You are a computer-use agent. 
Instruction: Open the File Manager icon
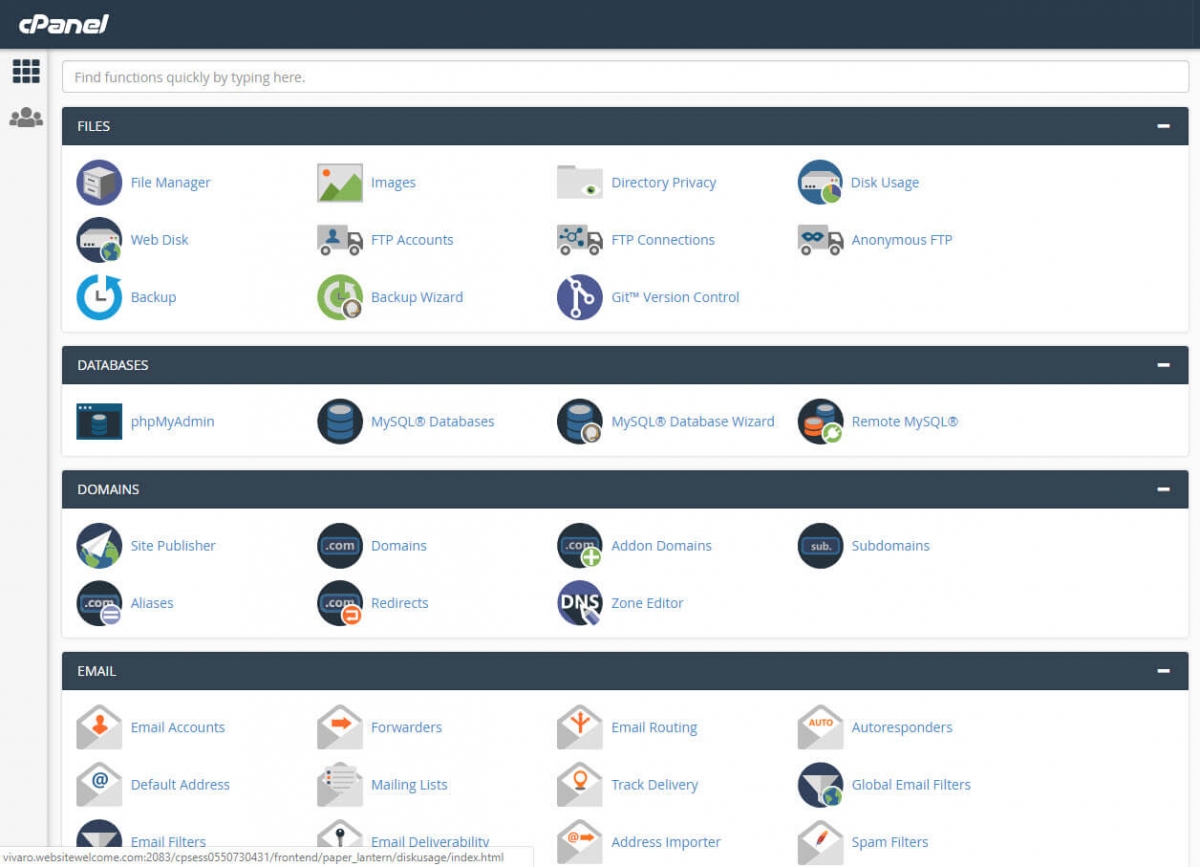click(99, 183)
